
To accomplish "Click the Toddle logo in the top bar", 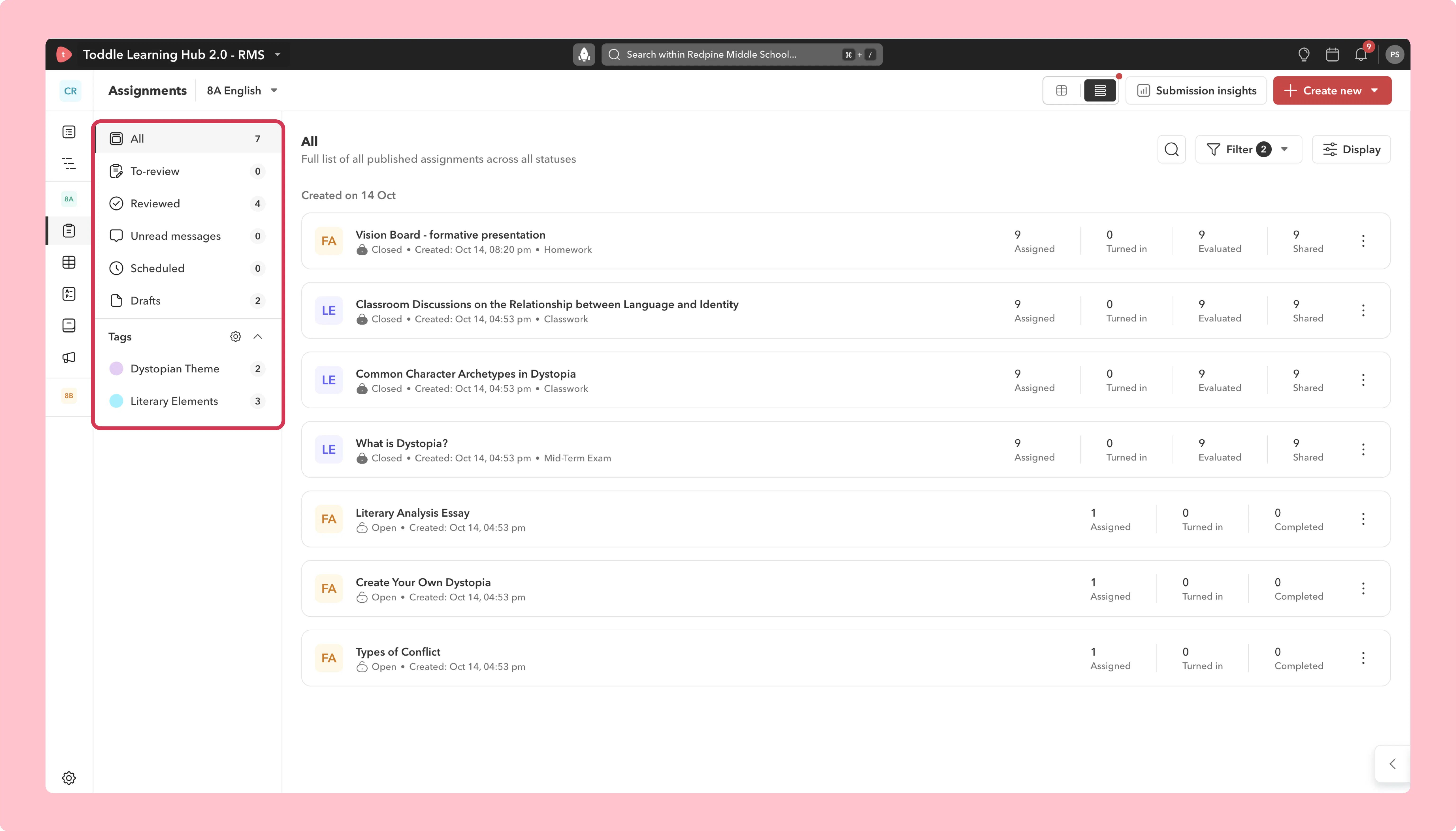I will pyautogui.click(x=64, y=54).
